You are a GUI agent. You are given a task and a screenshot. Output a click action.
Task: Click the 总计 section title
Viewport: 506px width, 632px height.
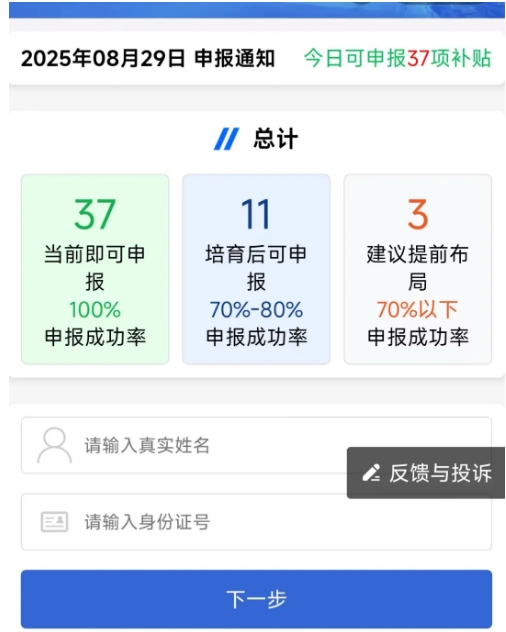click(x=276, y=139)
